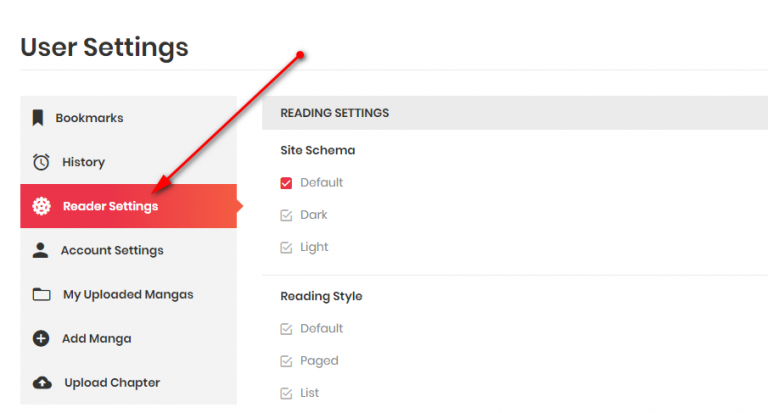Check the Default reading style checkbox
Screen dimensions: 768x413
click(x=286, y=329)
